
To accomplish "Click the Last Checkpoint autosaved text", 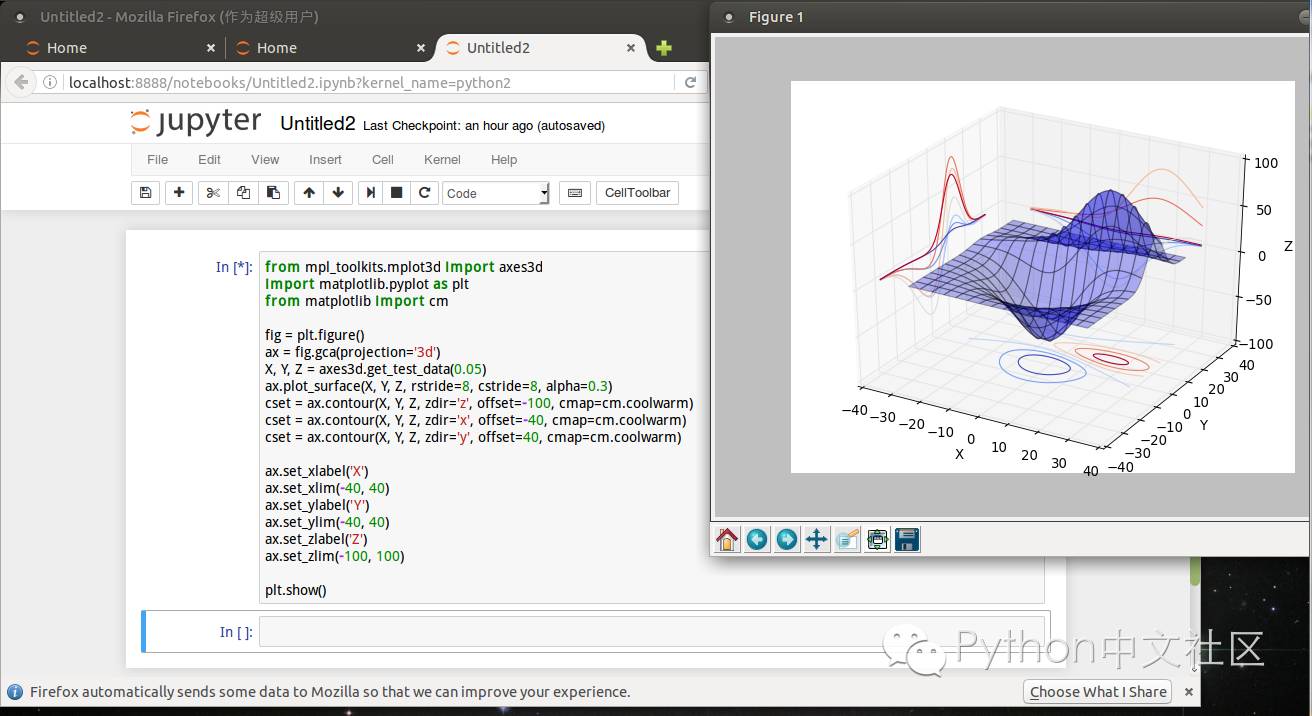I will pyautogui.click(x=484, y=126).
